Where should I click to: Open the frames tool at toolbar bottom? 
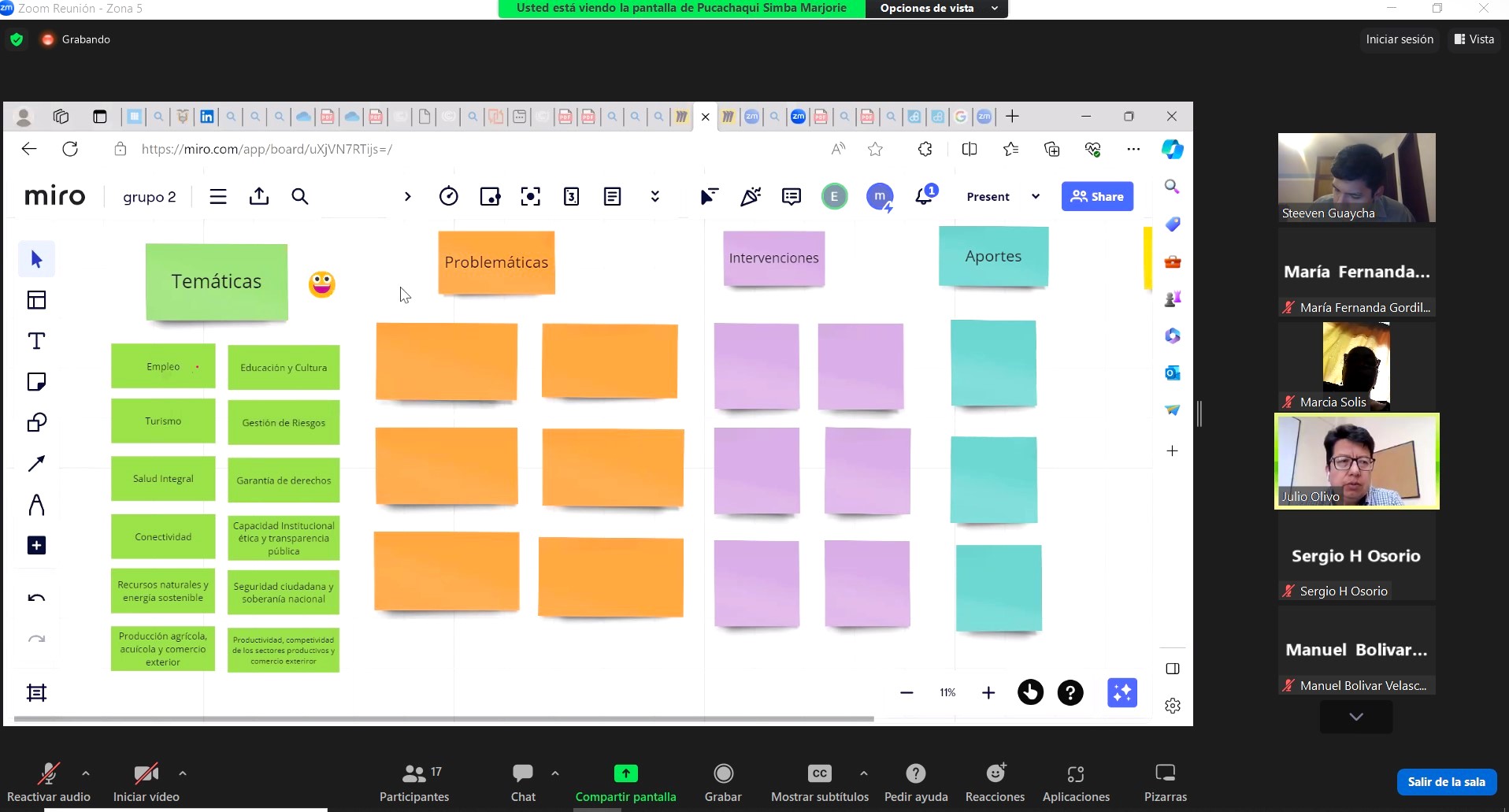36,693
